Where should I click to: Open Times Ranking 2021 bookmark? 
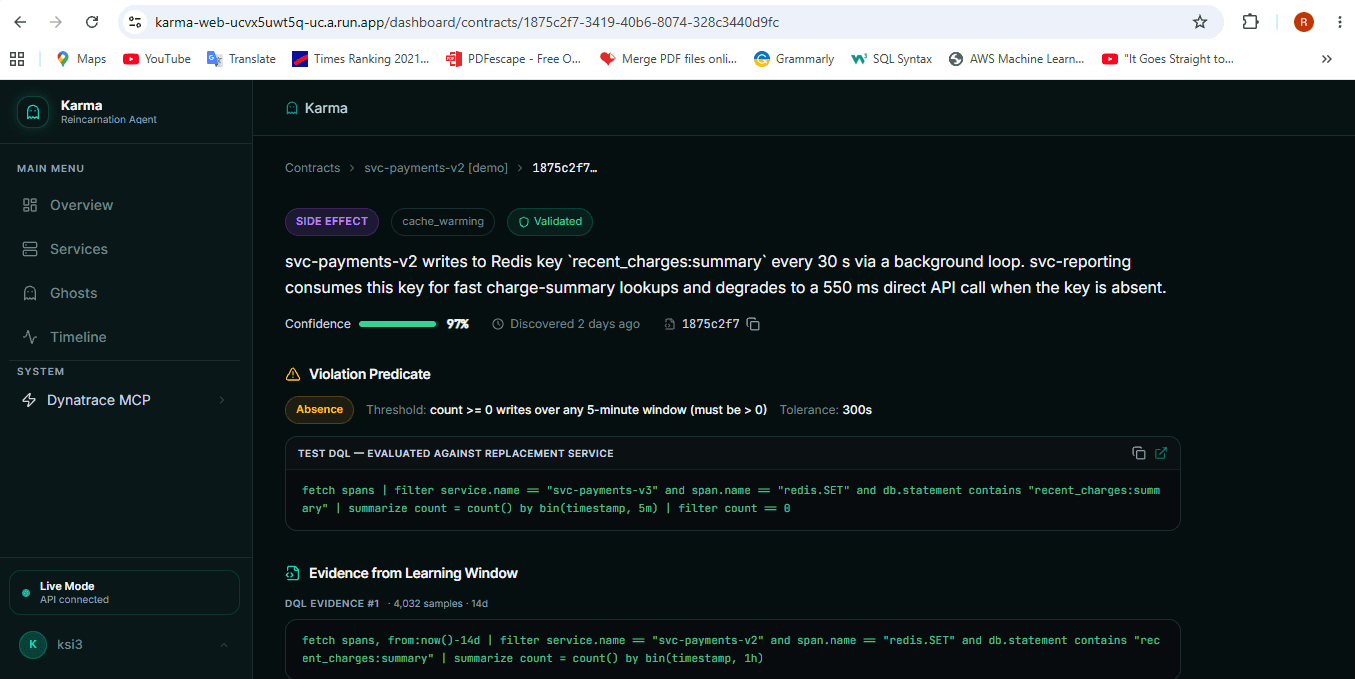[360, 59]
